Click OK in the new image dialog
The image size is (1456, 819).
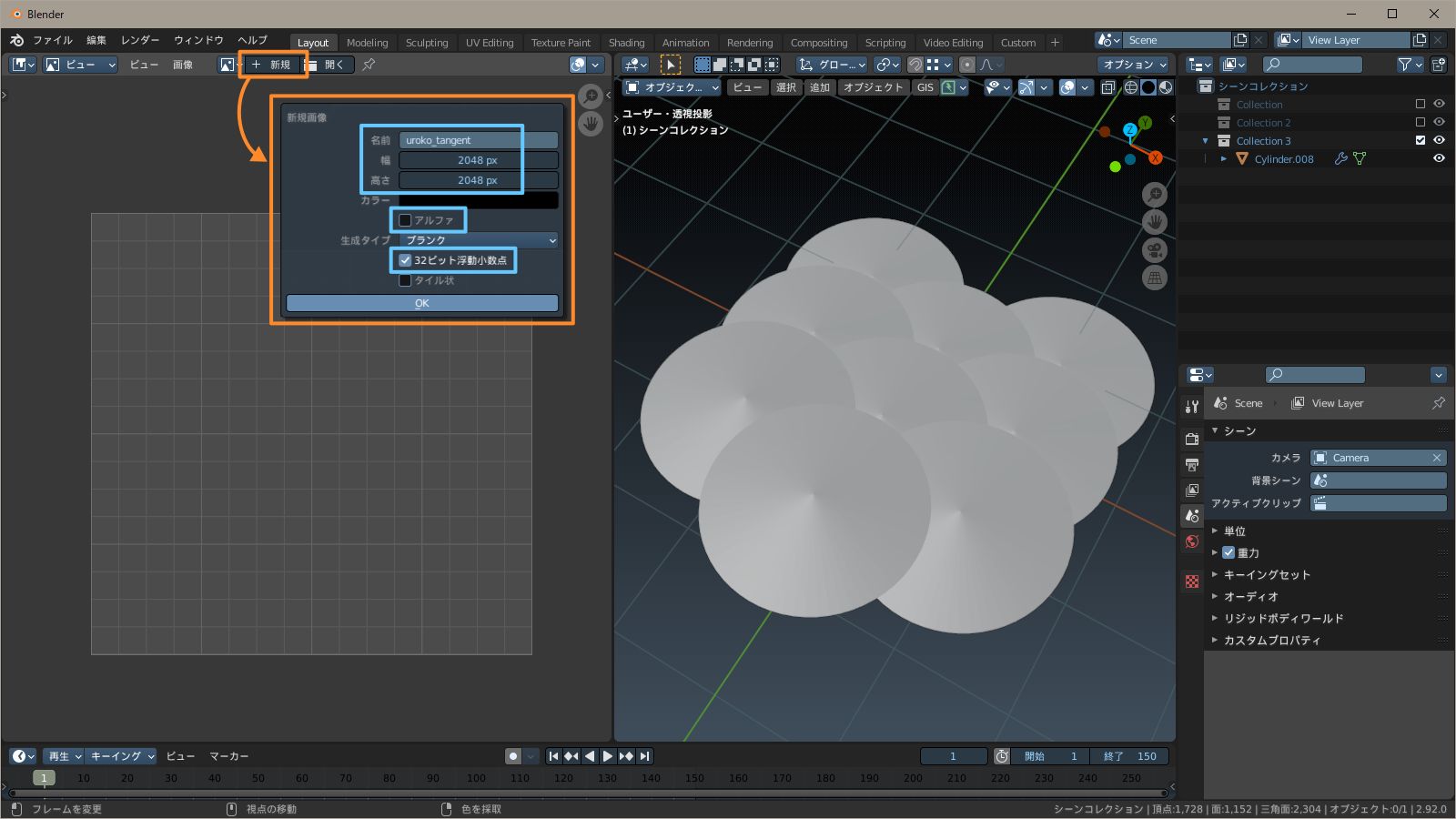pyautogui.click(x=422, y=303)
